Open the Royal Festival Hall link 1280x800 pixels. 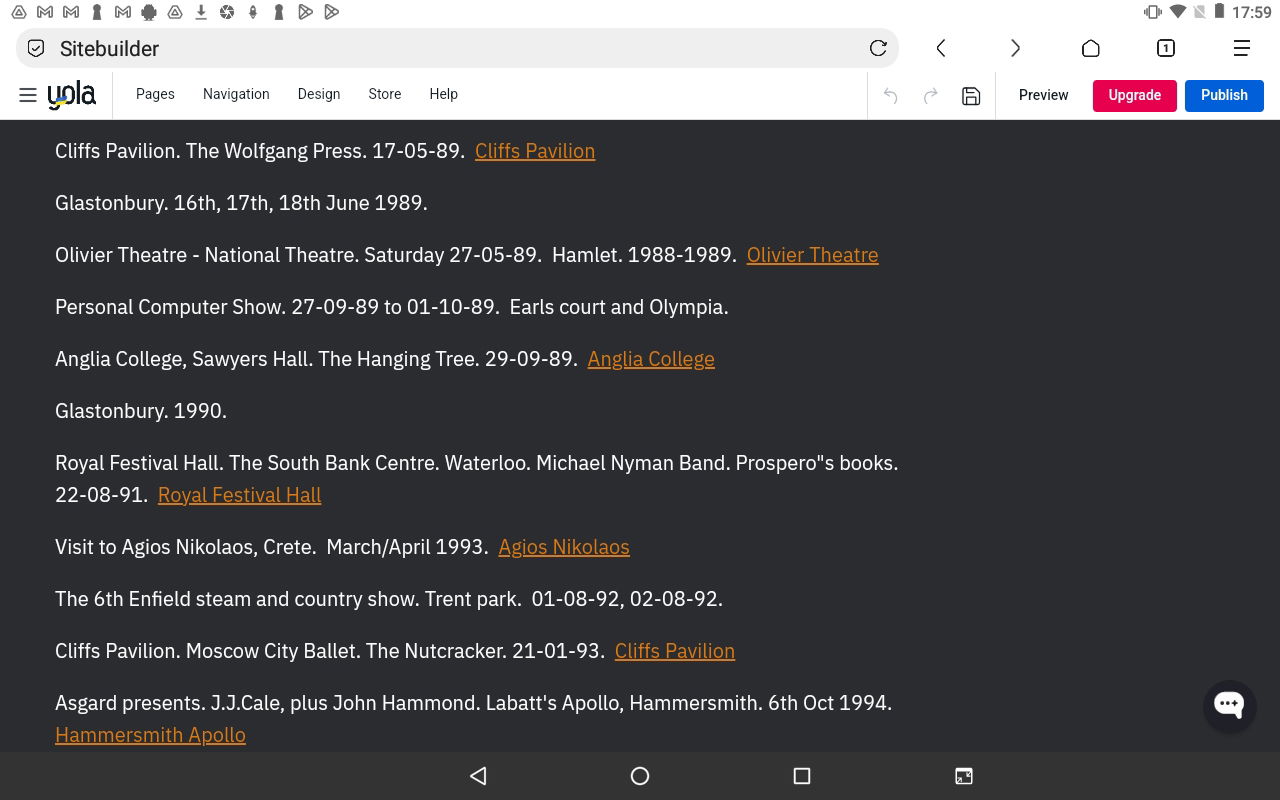pyautogui.click(x=240, y=495)
